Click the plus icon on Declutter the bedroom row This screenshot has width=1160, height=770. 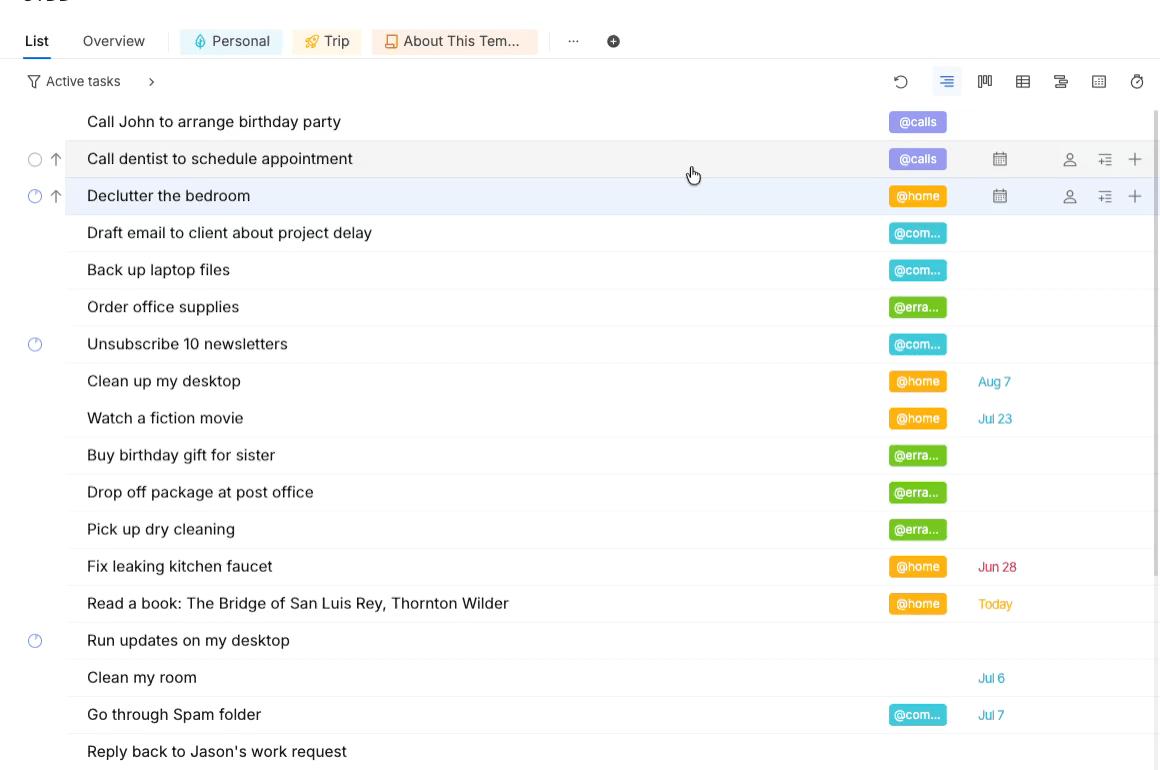1135,196
